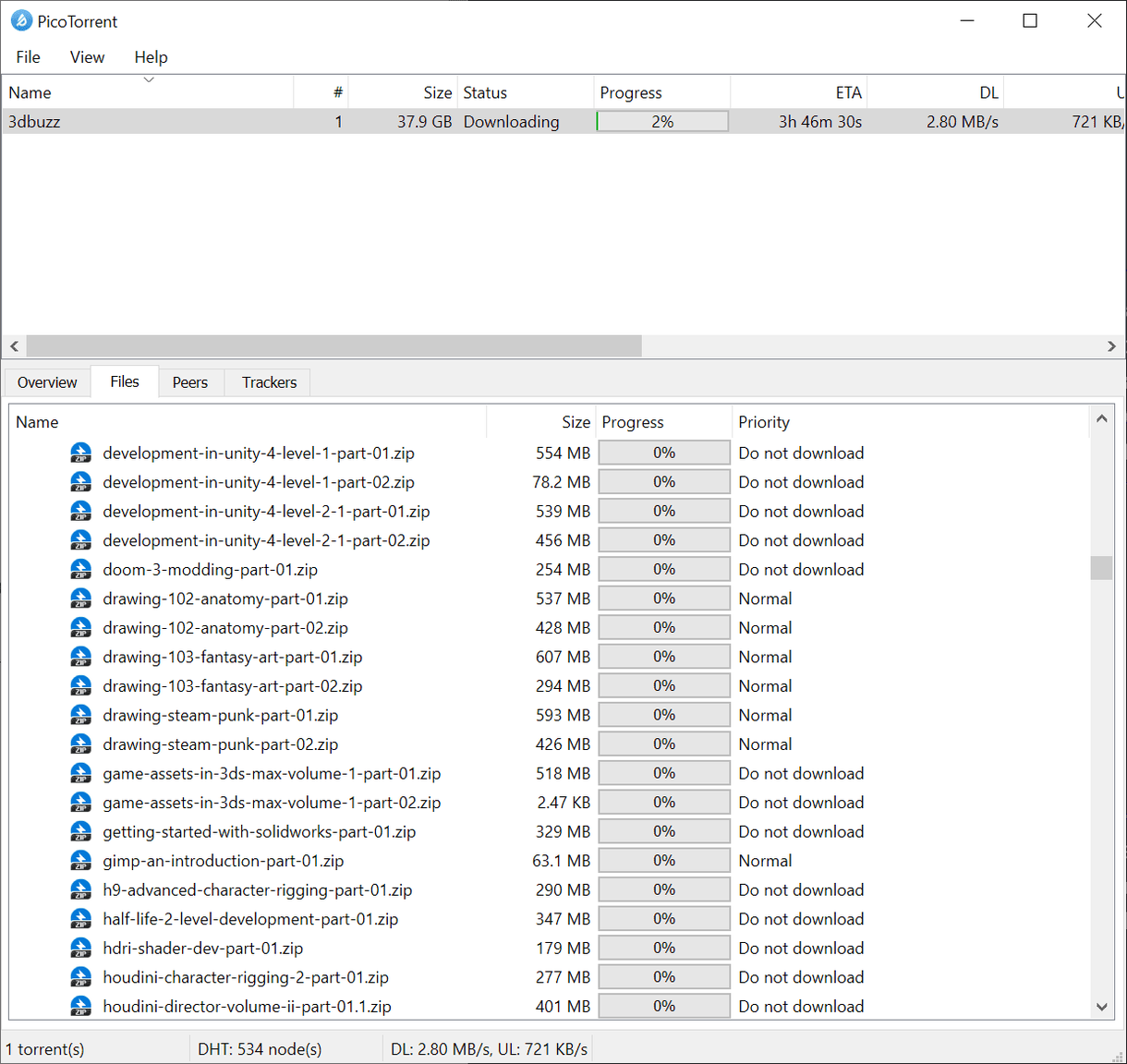The width and height of the screenshot is (1127, 1064).
Task: Click zip icon of h9-advanced-character-rigging-part-01.zip
Action: (x=81, y=889)
